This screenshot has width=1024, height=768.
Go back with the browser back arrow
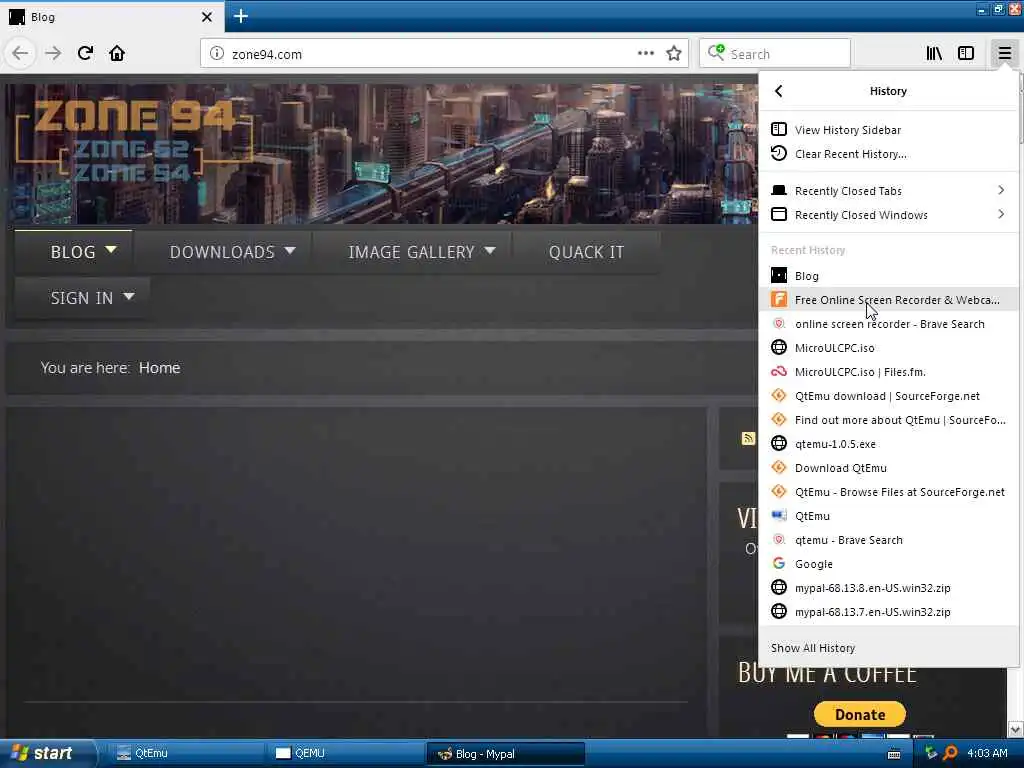pyautogui.click(x=20, y=54)
